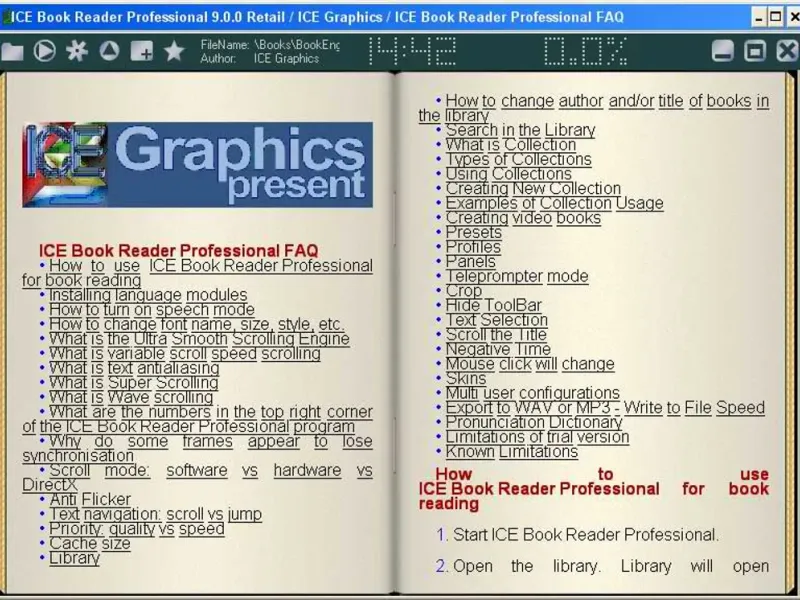
Task: Click the triangle-in-circle toolbar icon
Action: point(109,51)
